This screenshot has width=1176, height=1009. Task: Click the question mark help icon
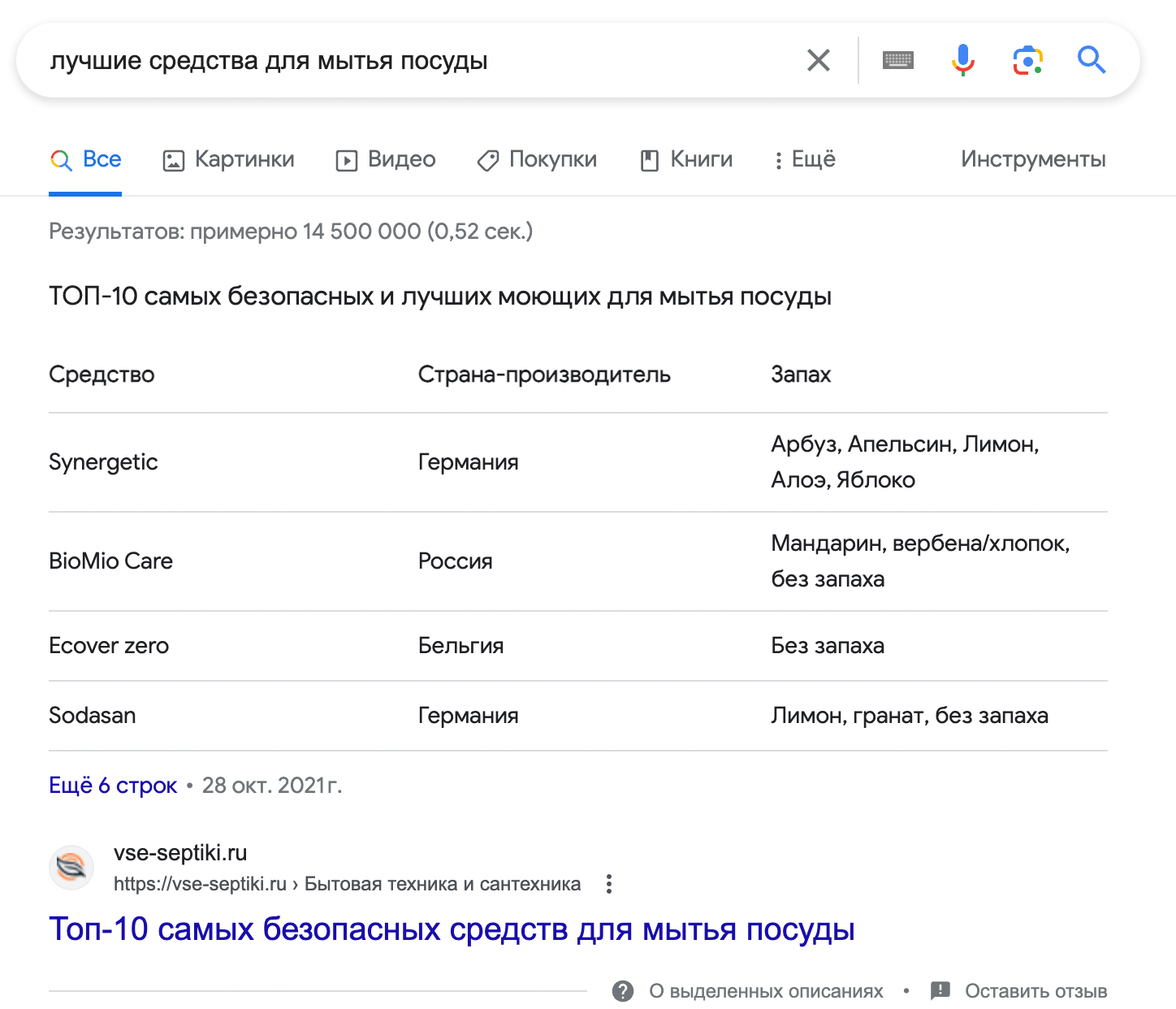(x=623, y=991)
